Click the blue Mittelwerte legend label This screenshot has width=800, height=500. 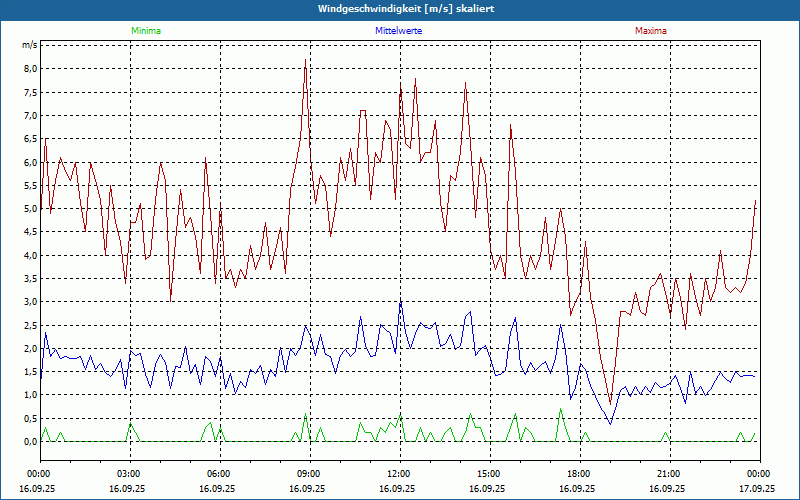398,31
